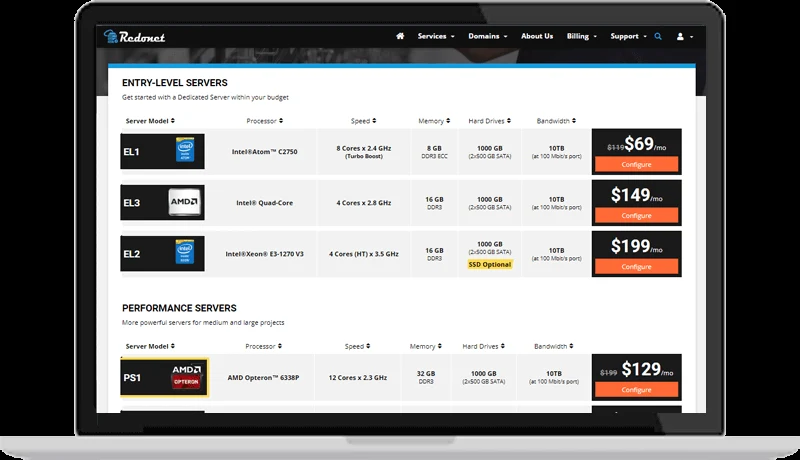Configure the EL1 server at $69

tap(636, 165)
